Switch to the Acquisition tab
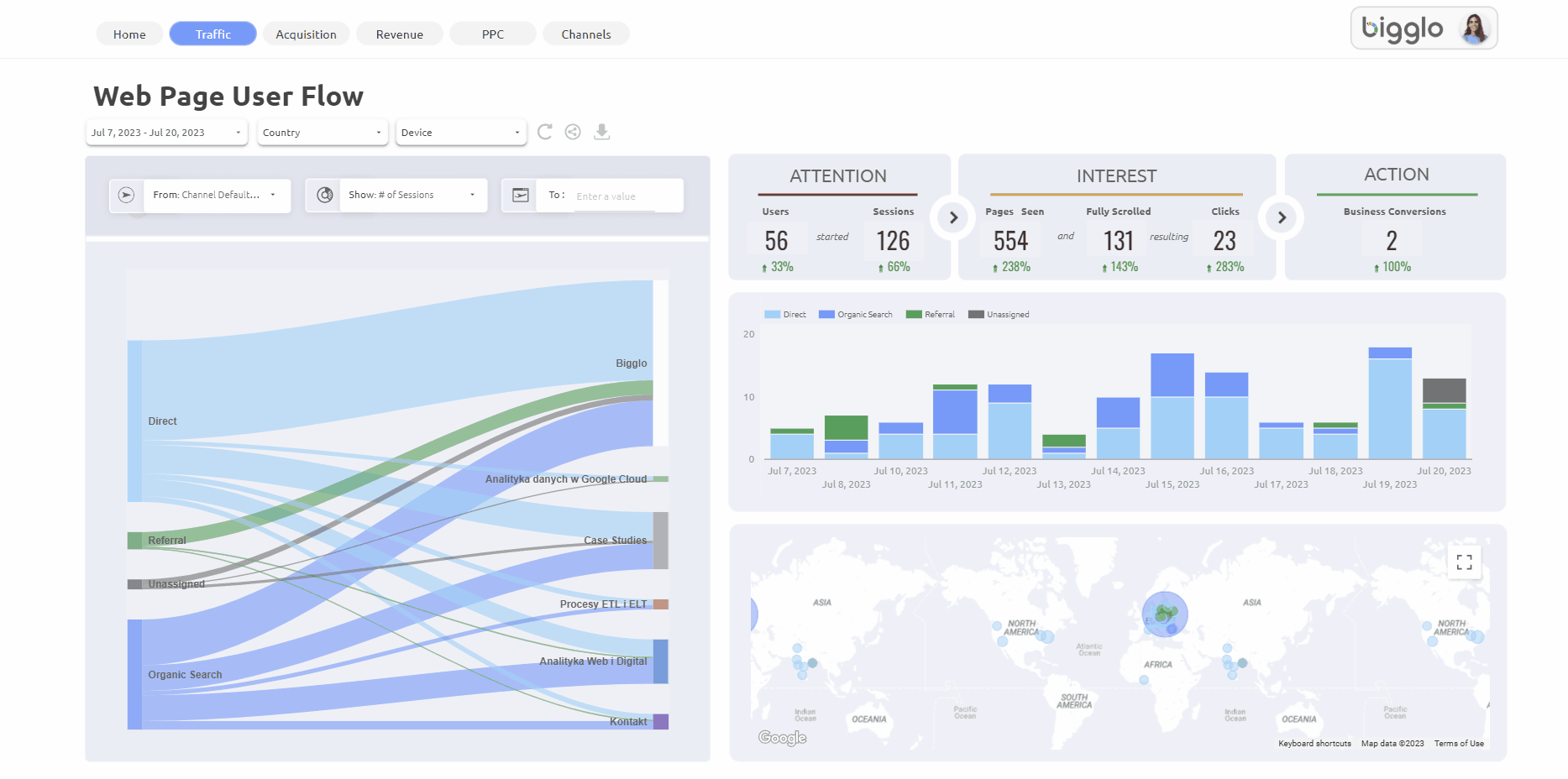 306,34
